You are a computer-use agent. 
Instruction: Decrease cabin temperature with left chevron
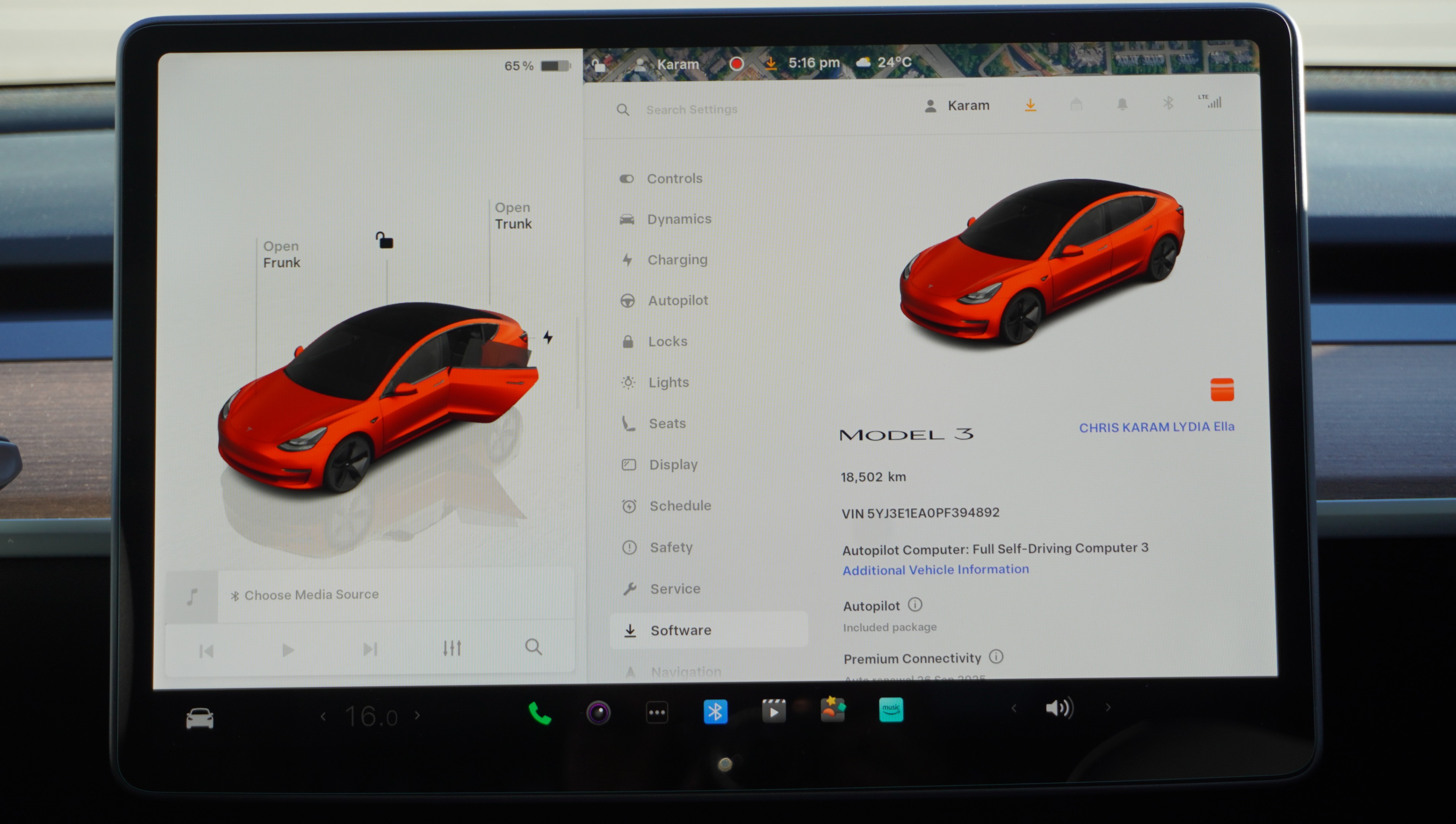pos(323,716)
